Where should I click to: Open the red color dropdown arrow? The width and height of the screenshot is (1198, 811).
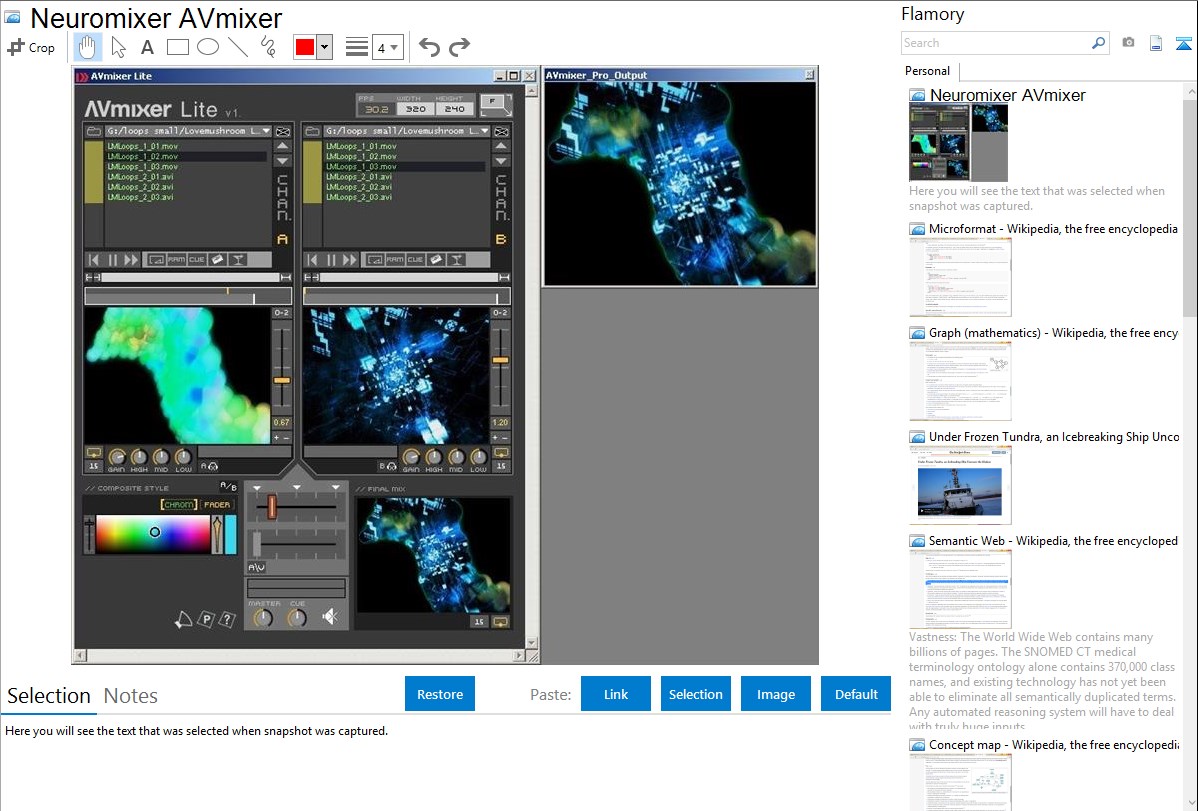tap(325, 47)
